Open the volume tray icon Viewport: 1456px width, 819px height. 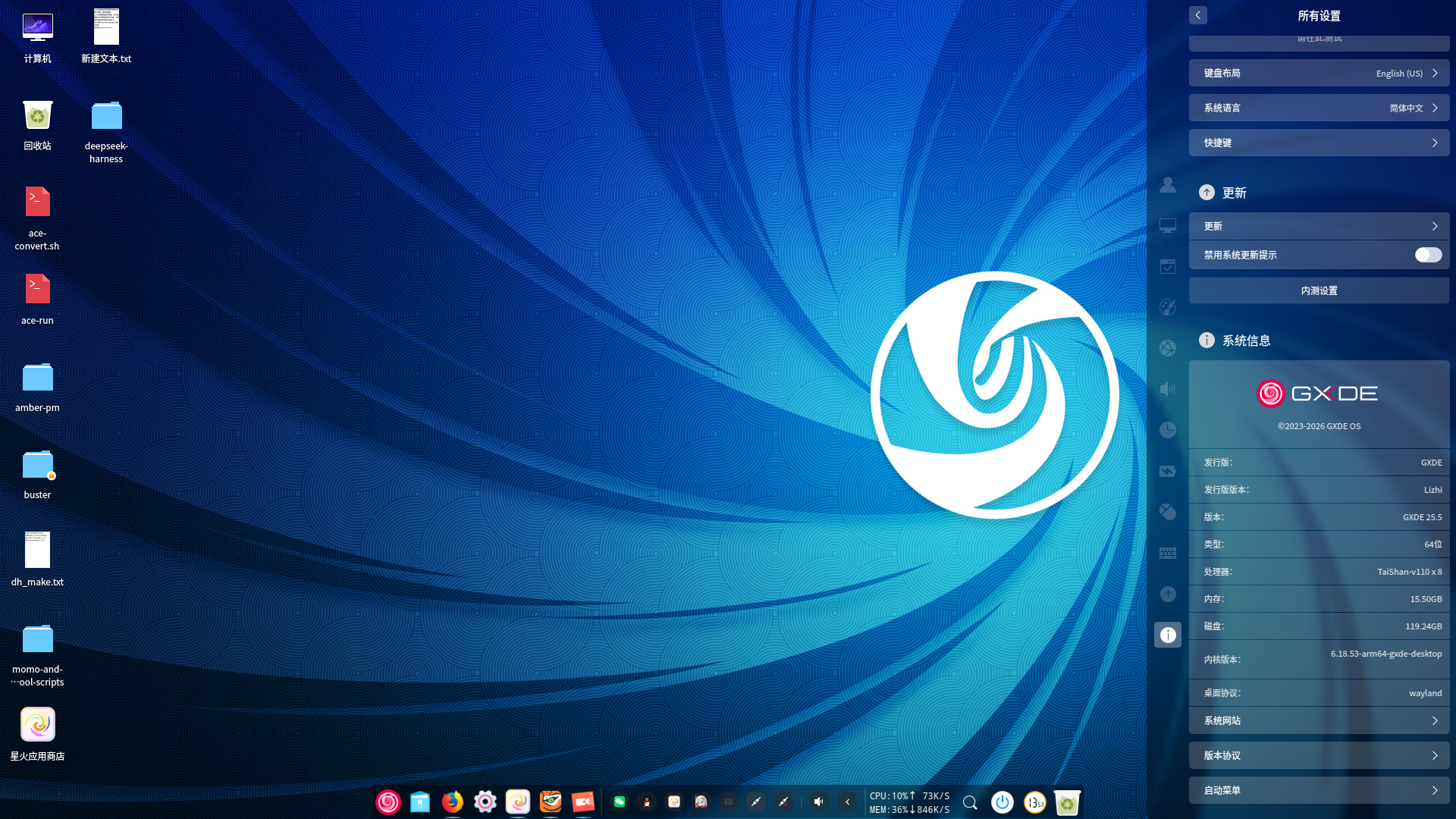click(819, 802)
